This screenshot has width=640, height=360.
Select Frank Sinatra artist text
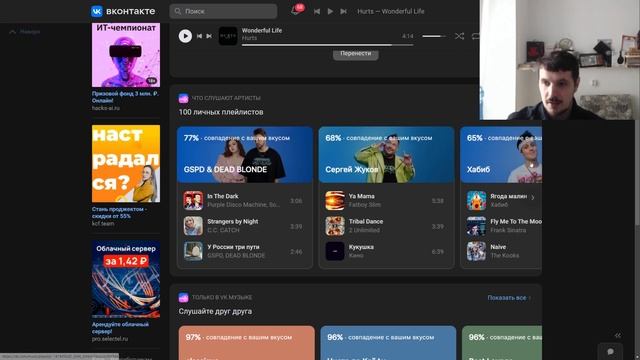pyautogui.click(x=508, y=230)
